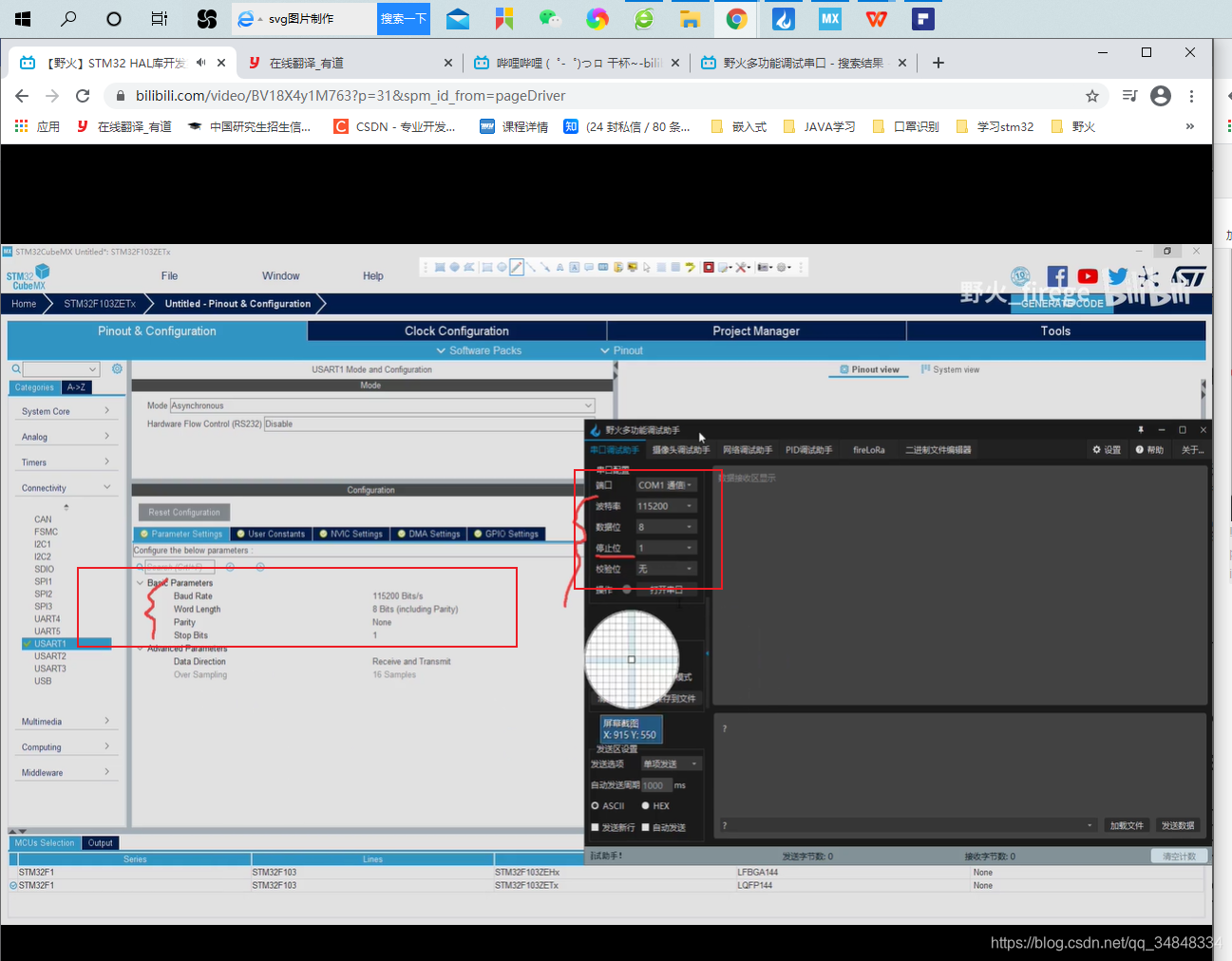Click the YouTube icon in CubeMX

[x=1088, y=276]
